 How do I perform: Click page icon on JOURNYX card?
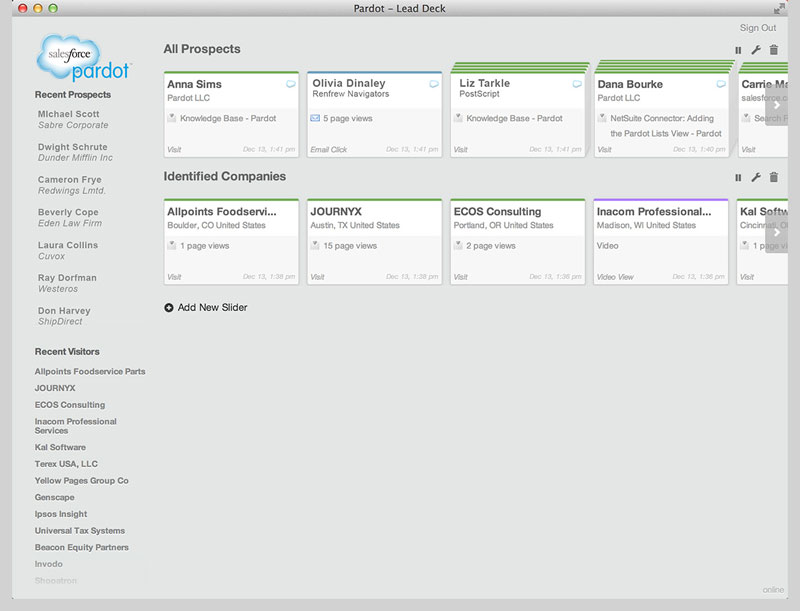click(315, 245)
